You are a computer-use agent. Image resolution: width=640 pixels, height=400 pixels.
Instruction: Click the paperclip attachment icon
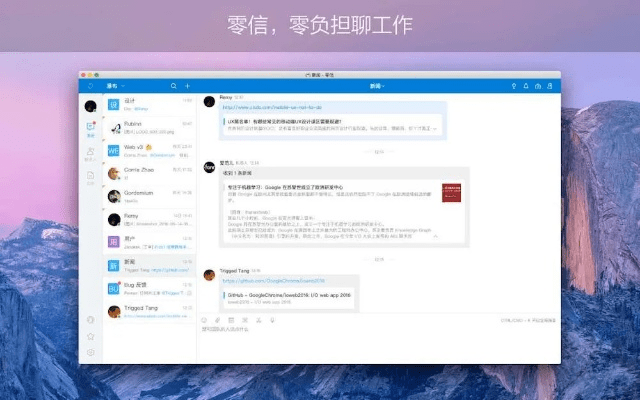(218, 320)
